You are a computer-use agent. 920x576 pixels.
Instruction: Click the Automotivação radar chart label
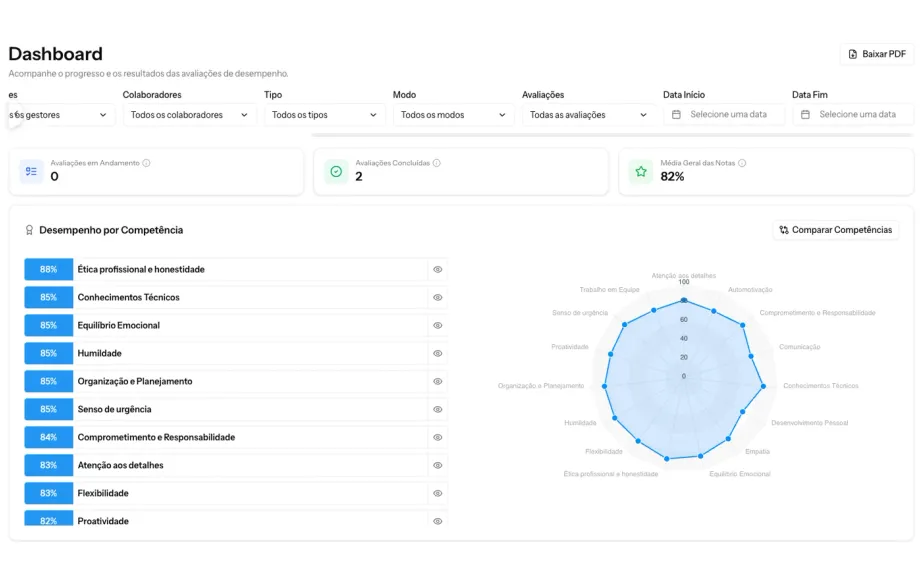(x=750, y=290)
